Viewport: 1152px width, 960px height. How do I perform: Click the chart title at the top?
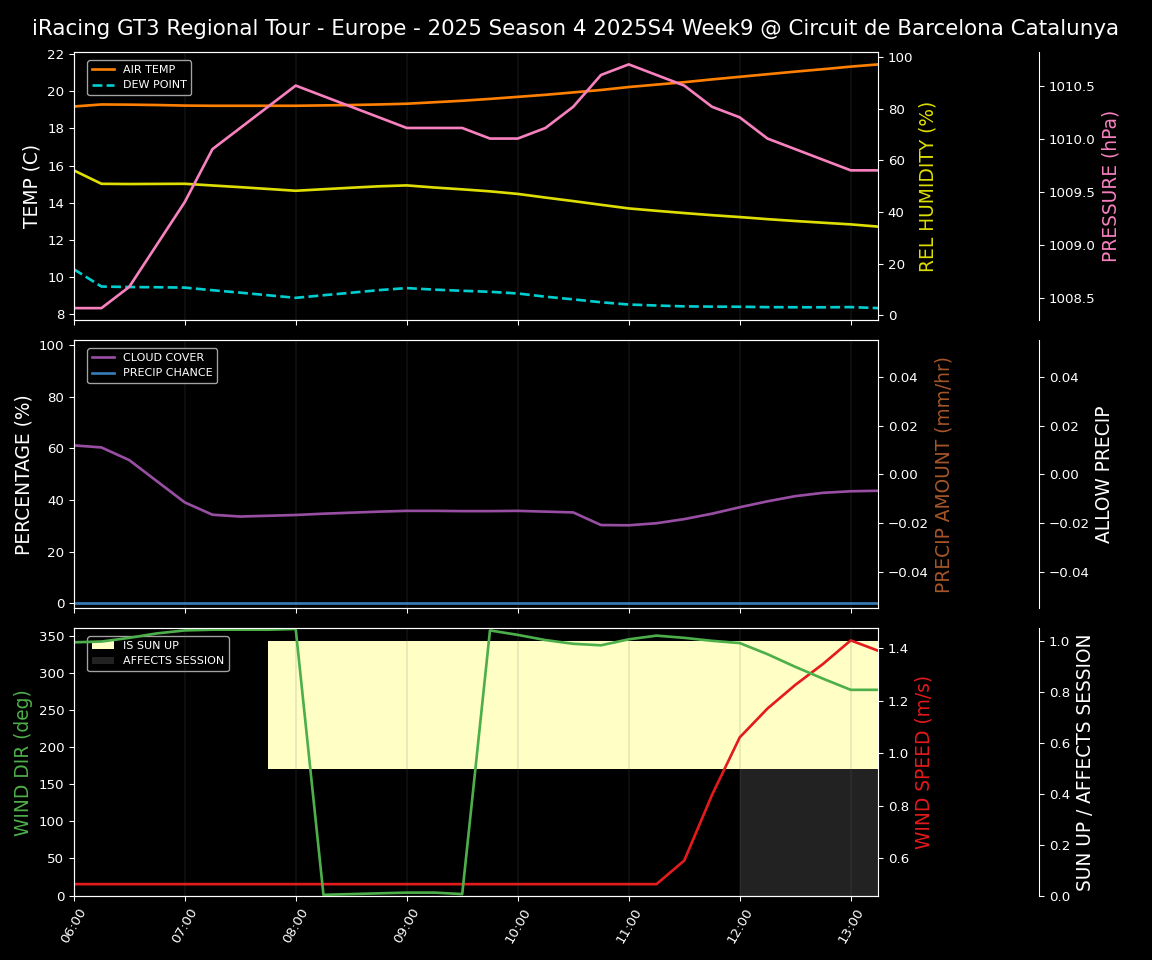click(x=575, y=28)
